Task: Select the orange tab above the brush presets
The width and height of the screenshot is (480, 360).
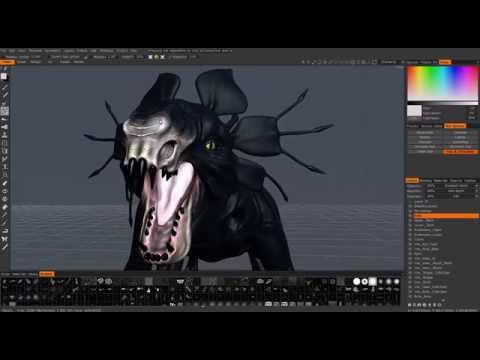Action: pos(46,274)
